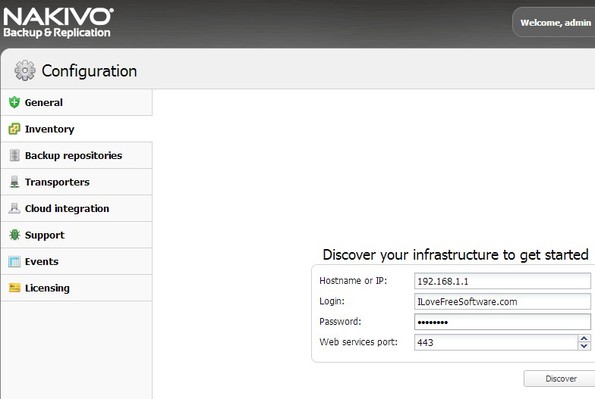The width and height of the screenshot is (595, 399).
Task: Click the Web services port field
Action: 496,342
